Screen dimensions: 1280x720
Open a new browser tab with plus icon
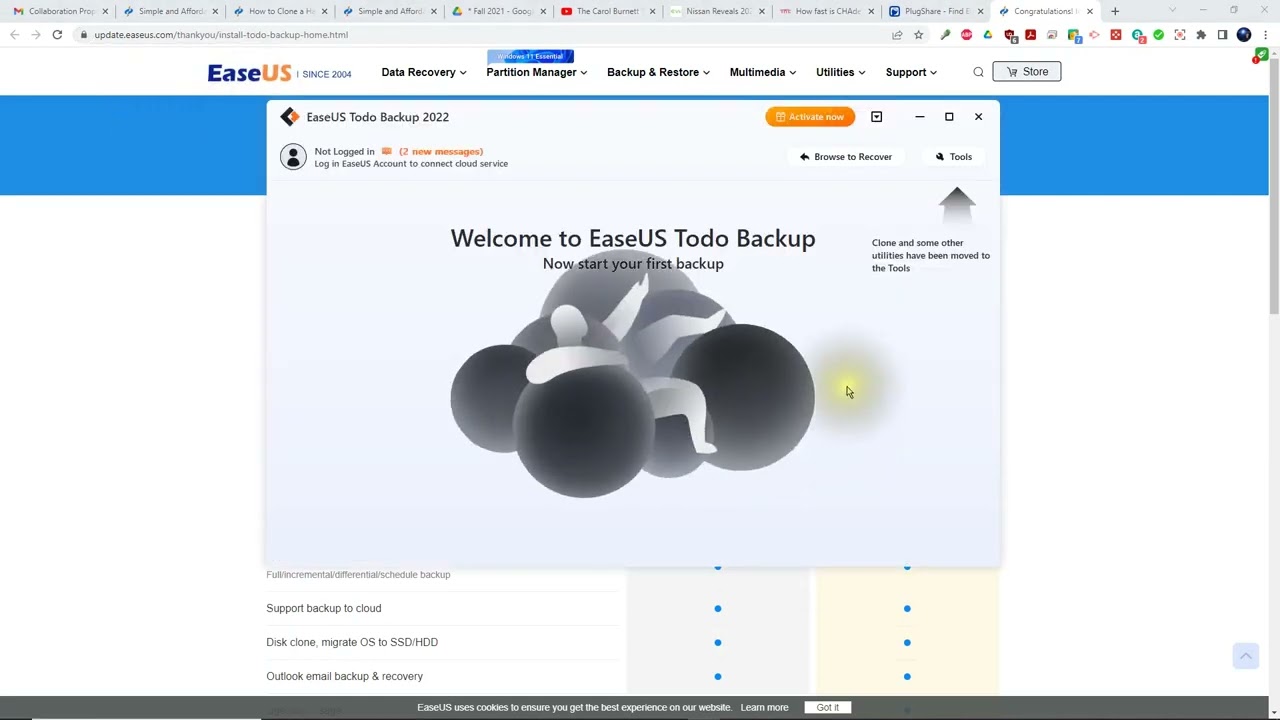[x=1115, y=11]
